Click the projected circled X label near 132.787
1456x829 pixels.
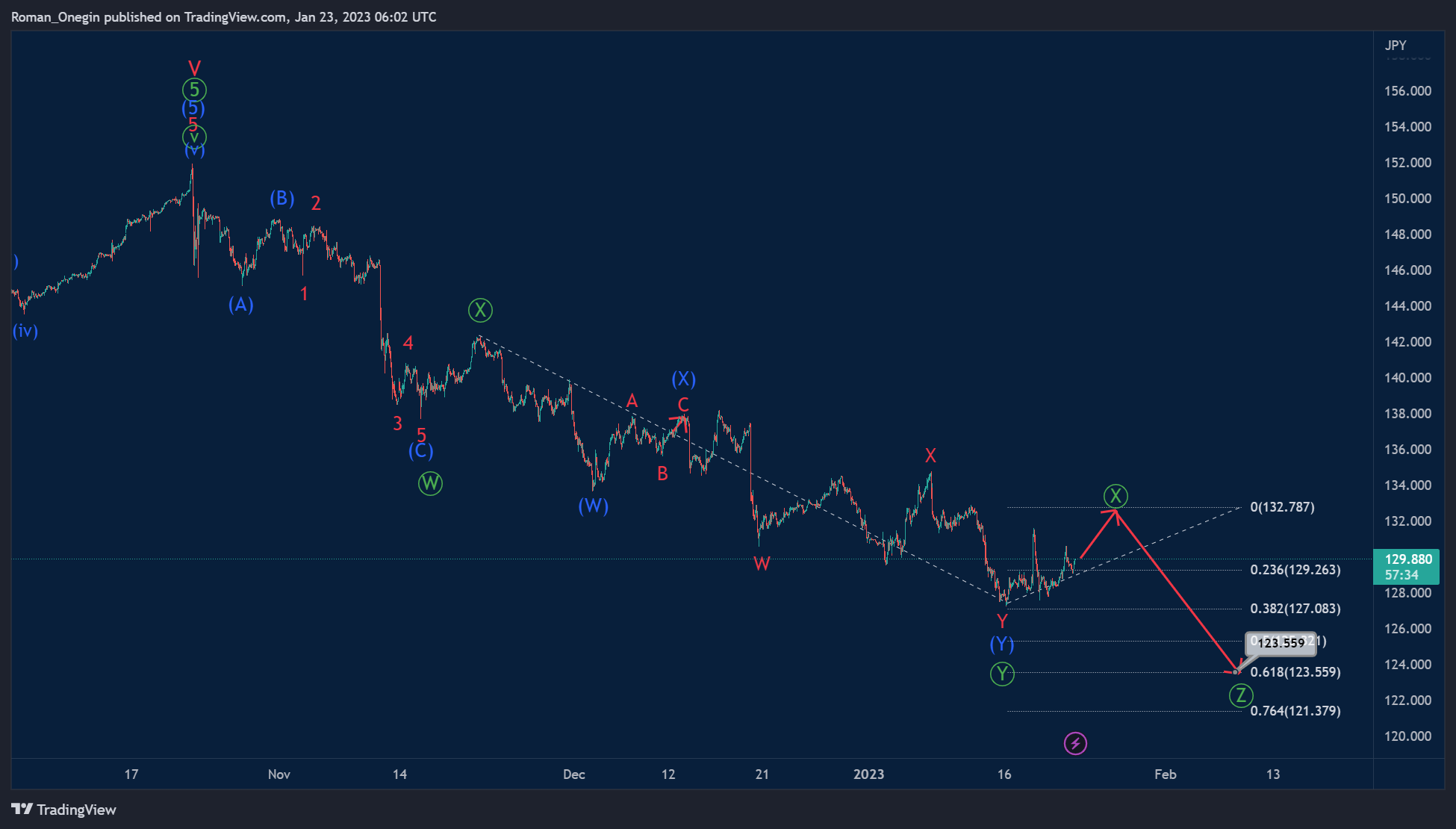pyautogui.click(x=1115, y=495)
